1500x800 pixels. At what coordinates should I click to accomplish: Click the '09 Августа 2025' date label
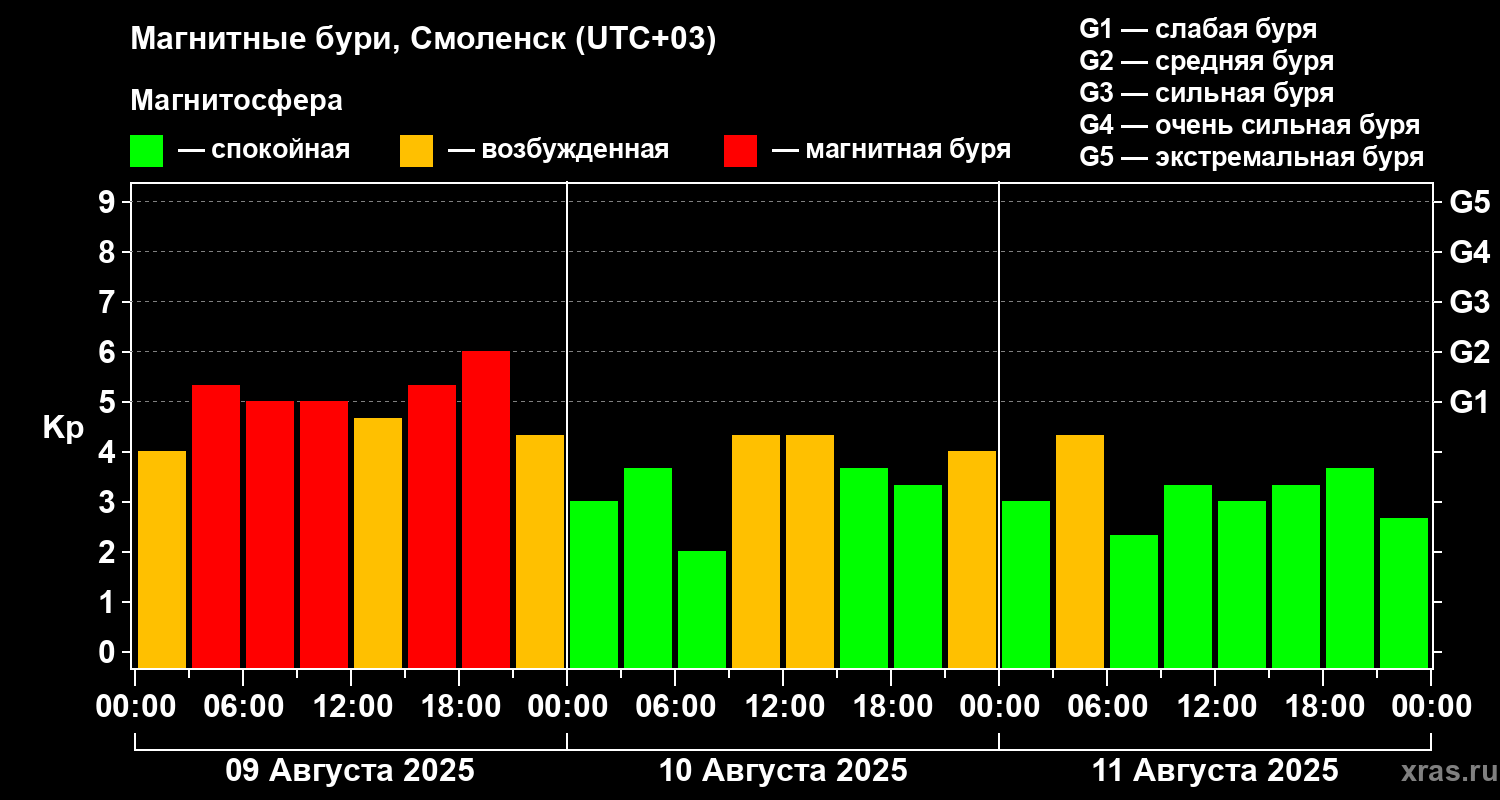point(350,771)
